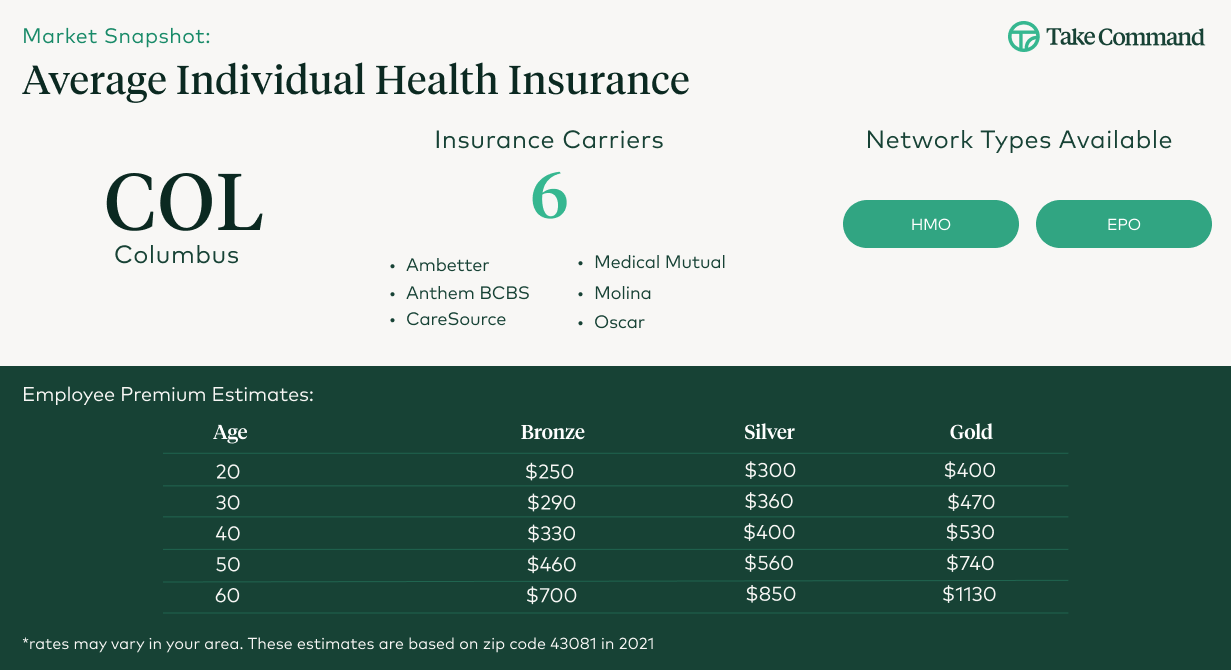Image resolution: width=1231 pixels, height=670 pixels.
Task: Click Anthem BCBS in carrier list
Action: [467, 293]
